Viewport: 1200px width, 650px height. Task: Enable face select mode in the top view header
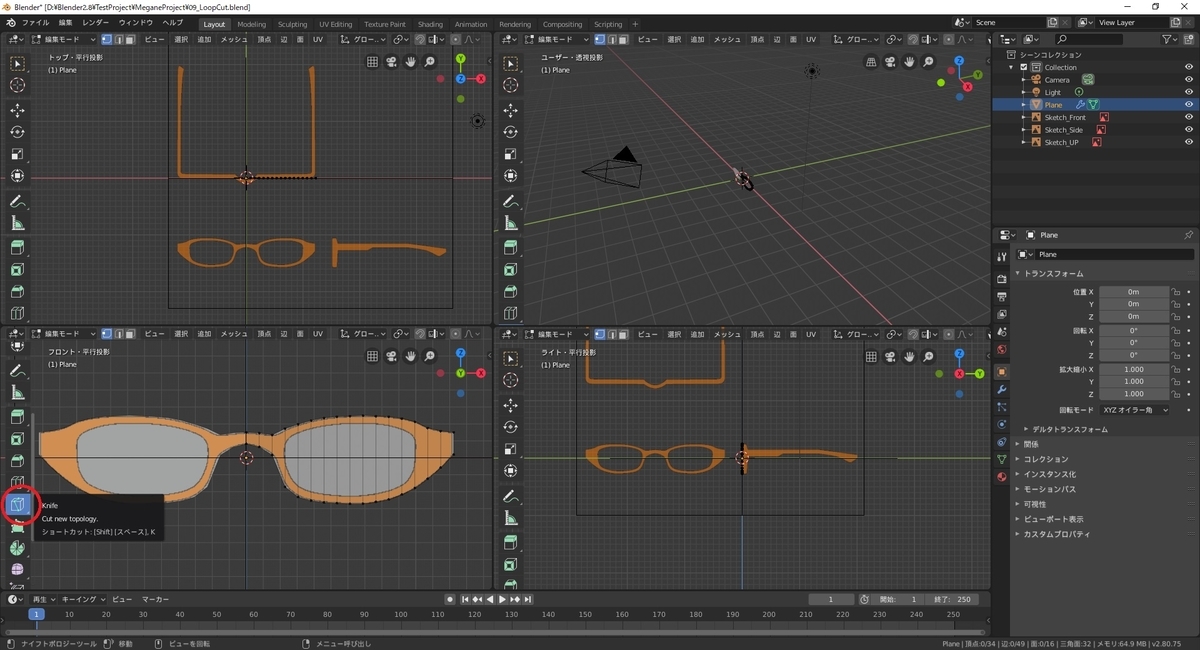130,39
